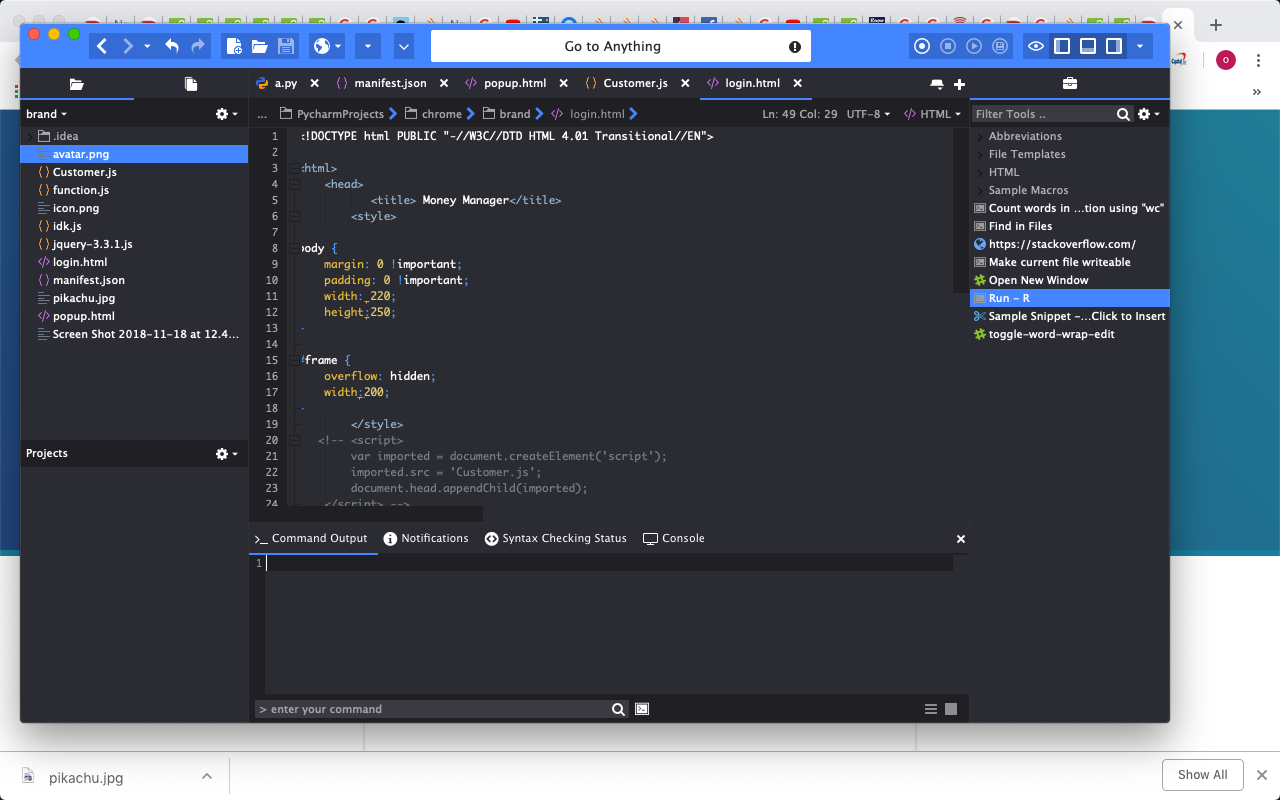This screenshot has width=1280, height=800.
Task: Click the breadcrumb ellipsis button
Action: coord(262,114)
